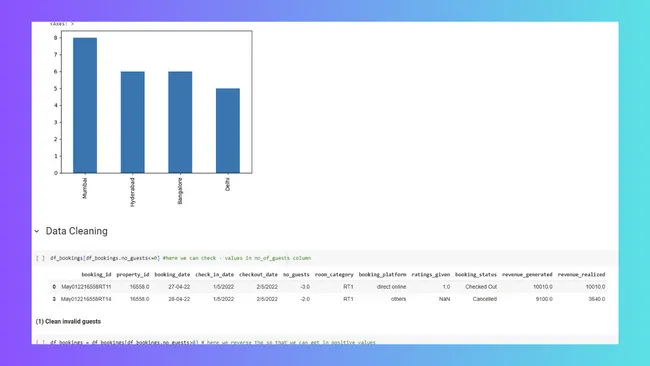The image size is (650, 366).
Task: Click the Mumbai x-axis label
Action: [85, 188]
